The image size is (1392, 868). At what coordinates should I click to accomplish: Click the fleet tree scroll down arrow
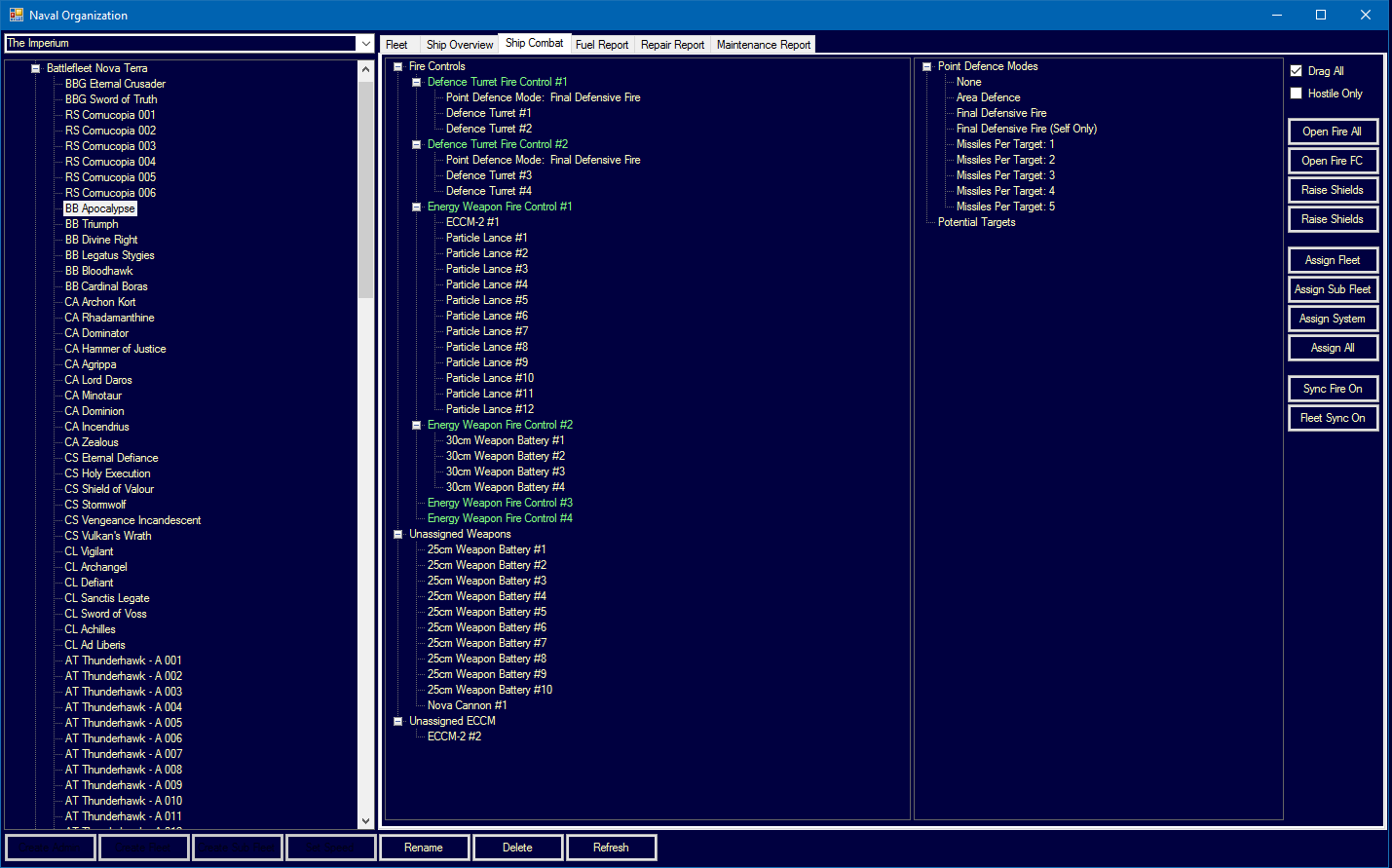click(365, 821)
